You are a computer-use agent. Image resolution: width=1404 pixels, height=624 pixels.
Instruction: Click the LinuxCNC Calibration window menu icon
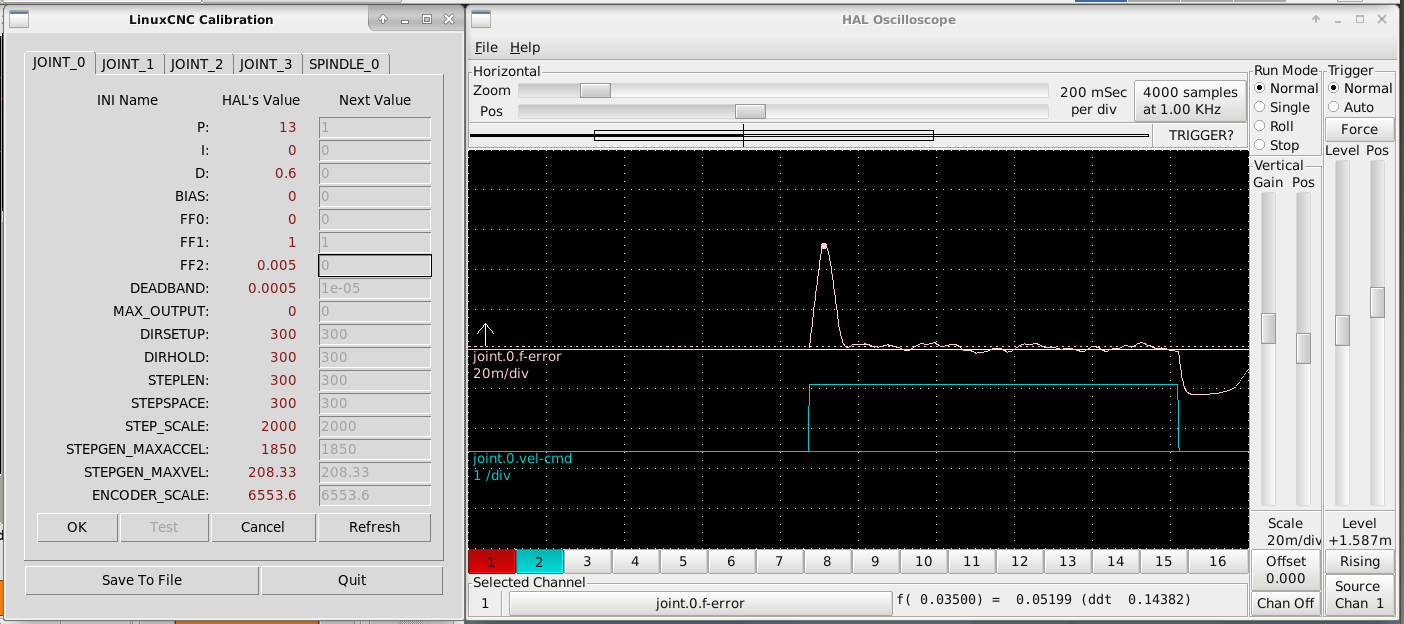19,19
